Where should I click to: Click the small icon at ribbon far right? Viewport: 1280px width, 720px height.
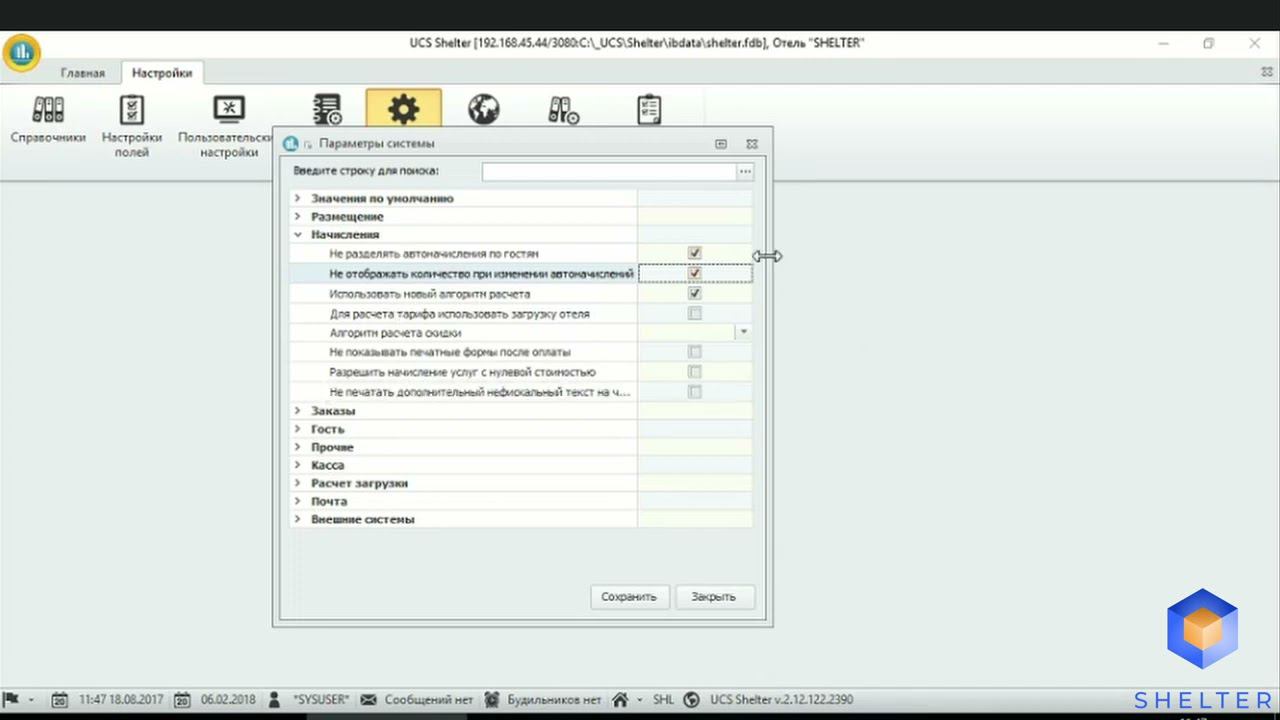1267,73
